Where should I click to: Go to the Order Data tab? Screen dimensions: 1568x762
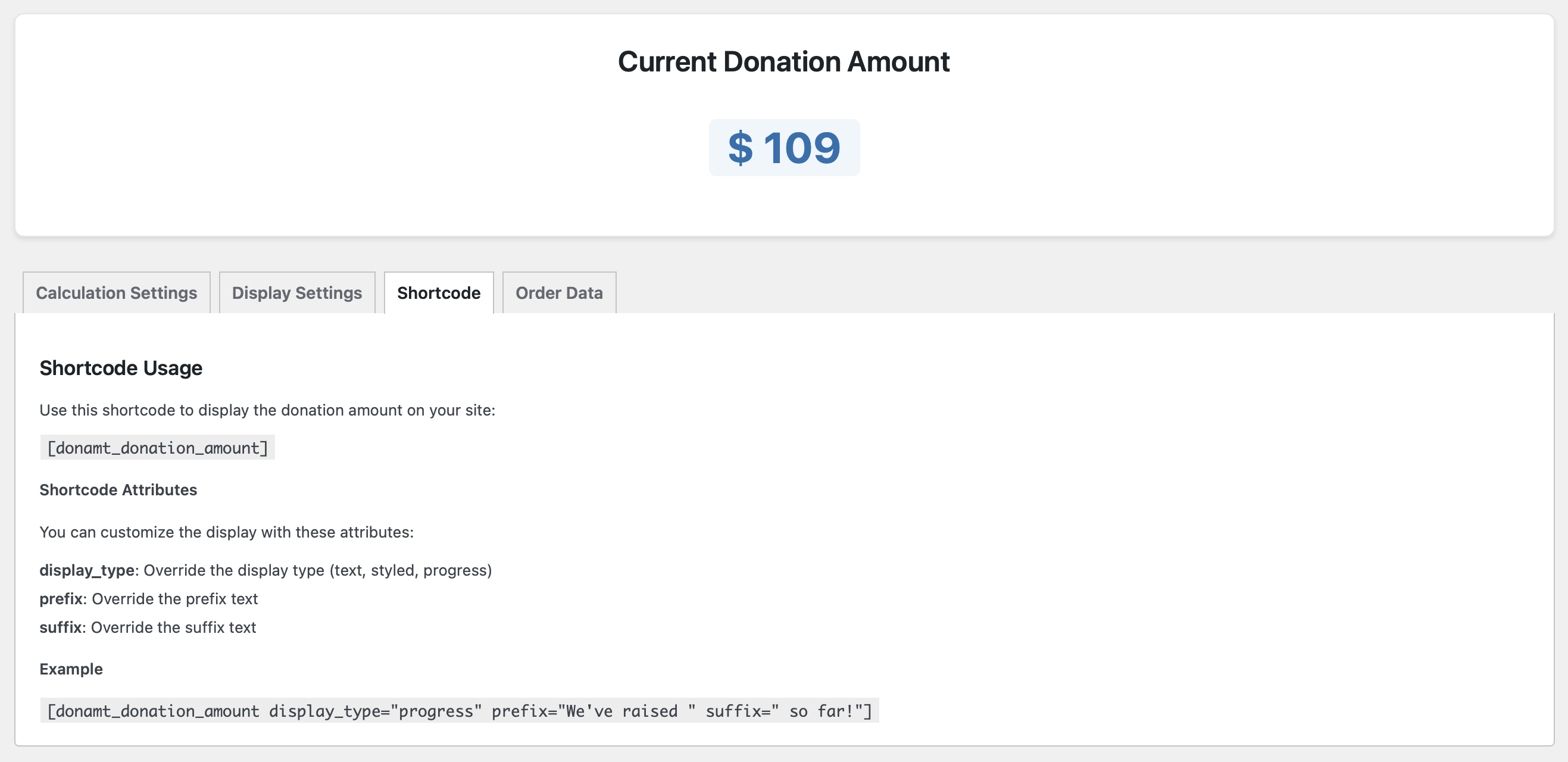[559, 293]
